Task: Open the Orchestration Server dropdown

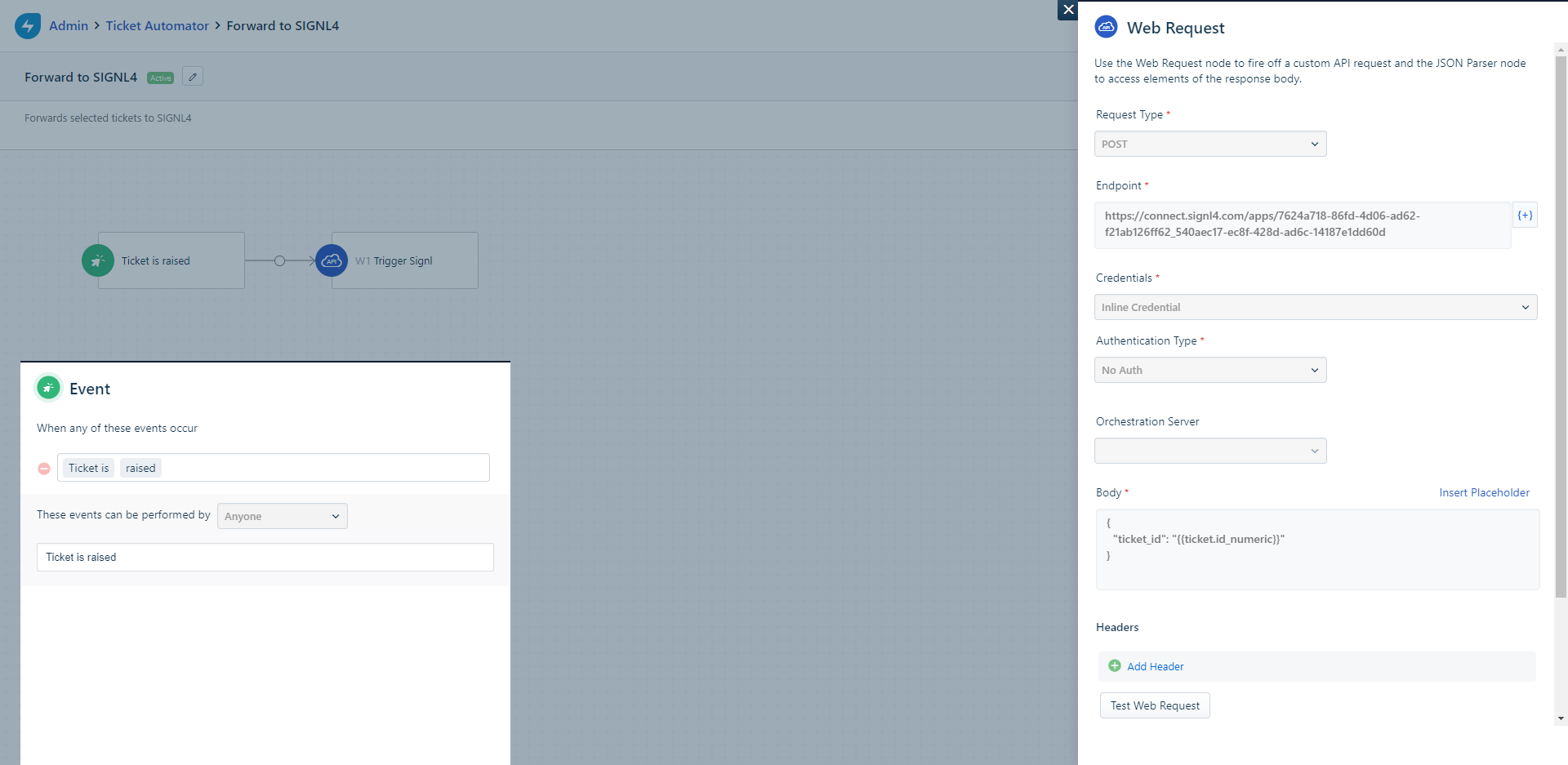Action: click(1209, 451)
